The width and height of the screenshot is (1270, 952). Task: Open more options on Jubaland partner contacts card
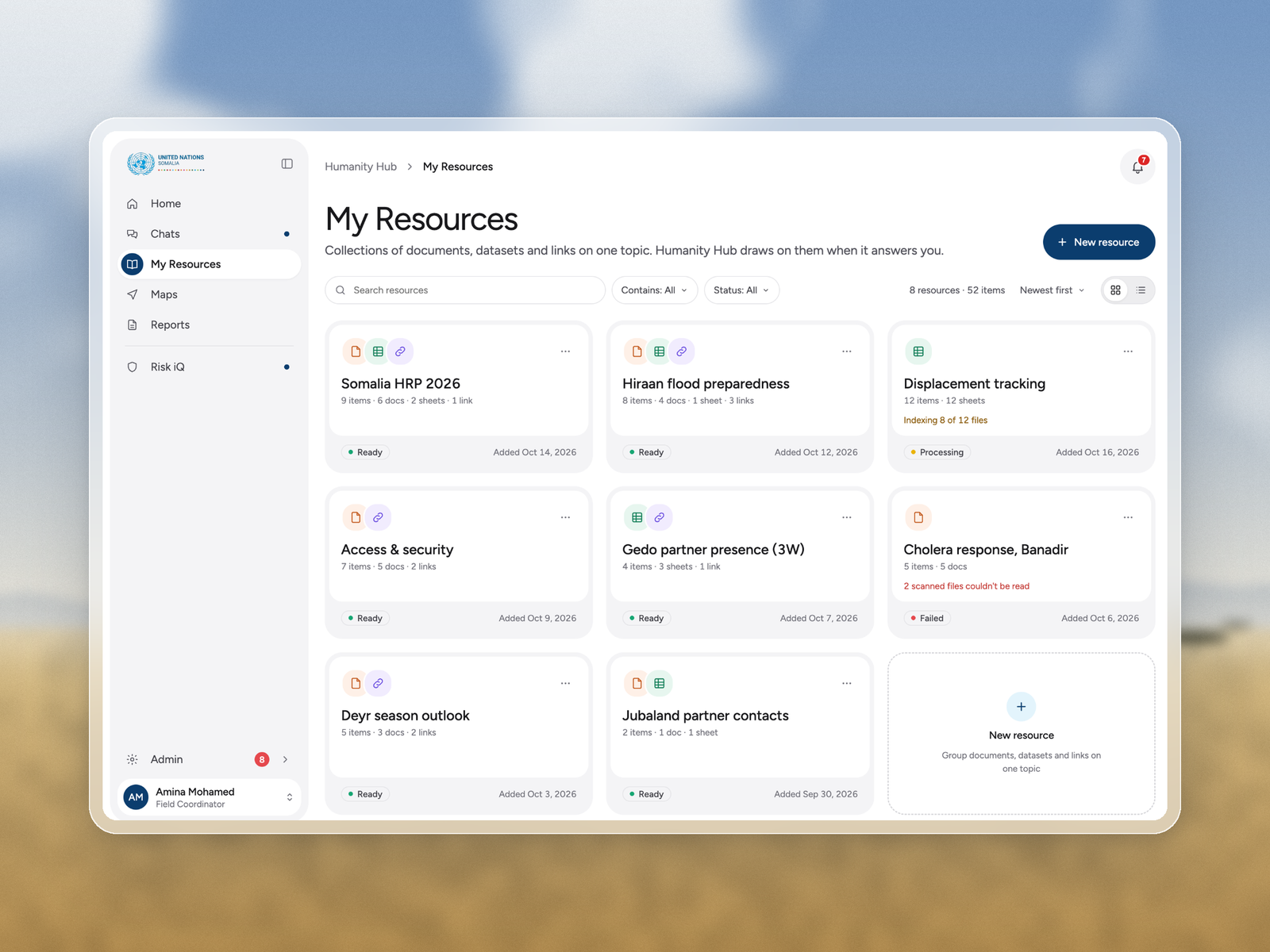[x=847, y=683]
